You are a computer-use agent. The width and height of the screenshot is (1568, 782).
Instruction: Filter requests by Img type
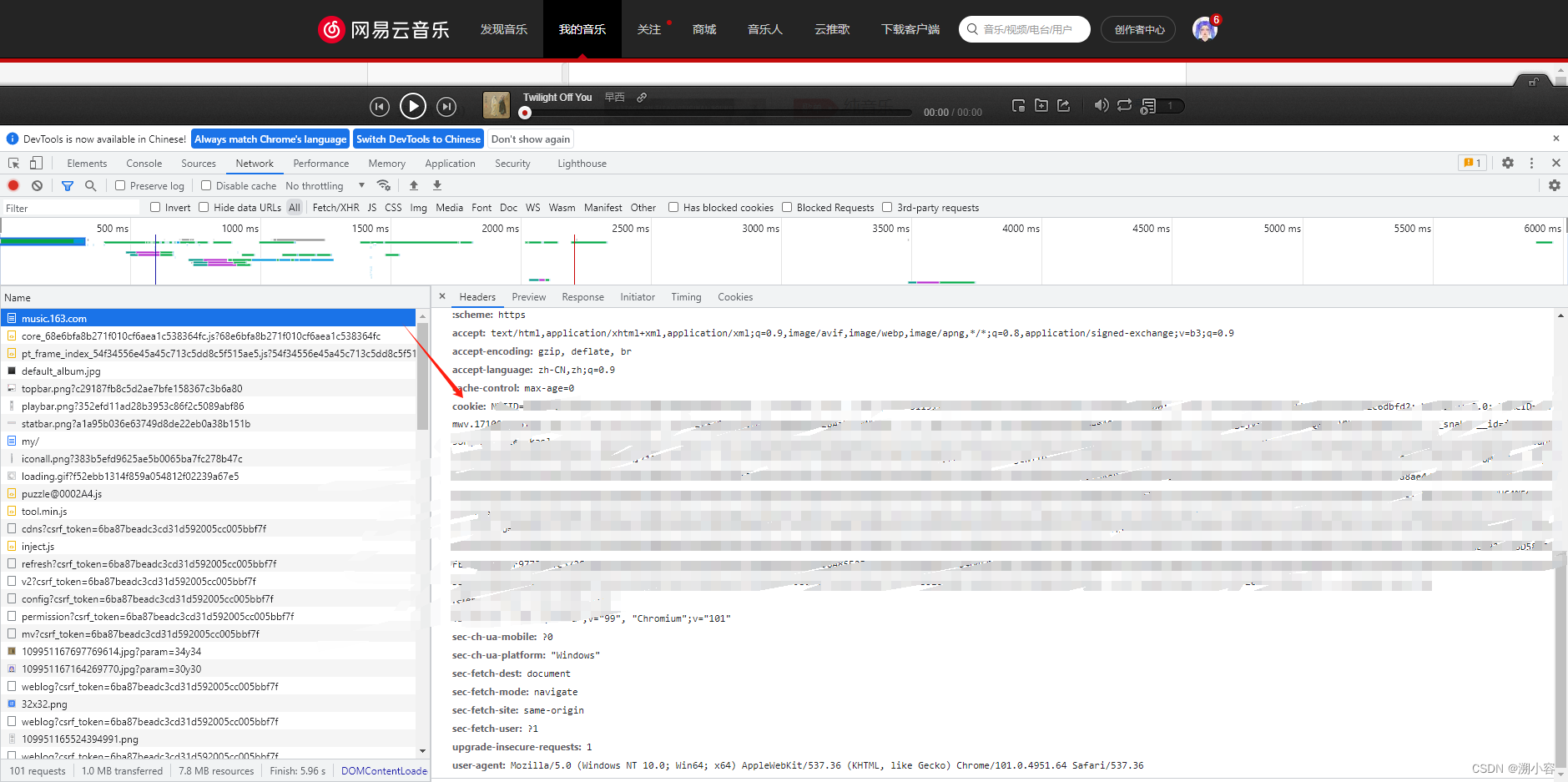tap(418, 208)
